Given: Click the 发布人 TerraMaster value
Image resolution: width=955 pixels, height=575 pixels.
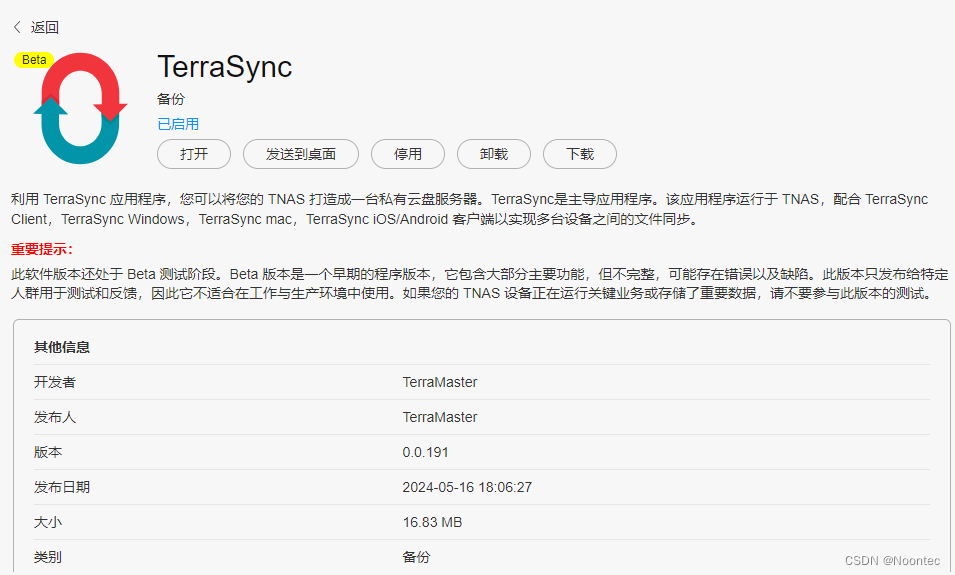Looking at the screenshot, I should coord(439,417).
